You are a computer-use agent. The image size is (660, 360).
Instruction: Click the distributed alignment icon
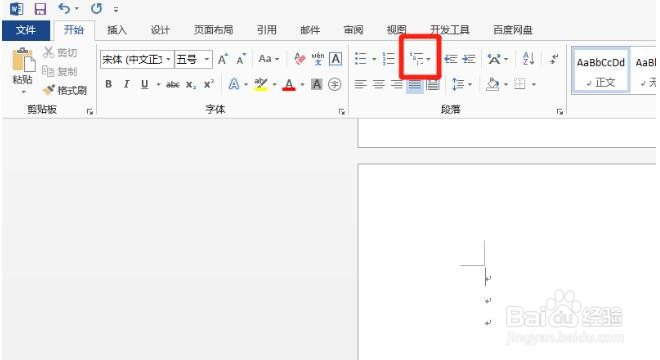[433, 84]
